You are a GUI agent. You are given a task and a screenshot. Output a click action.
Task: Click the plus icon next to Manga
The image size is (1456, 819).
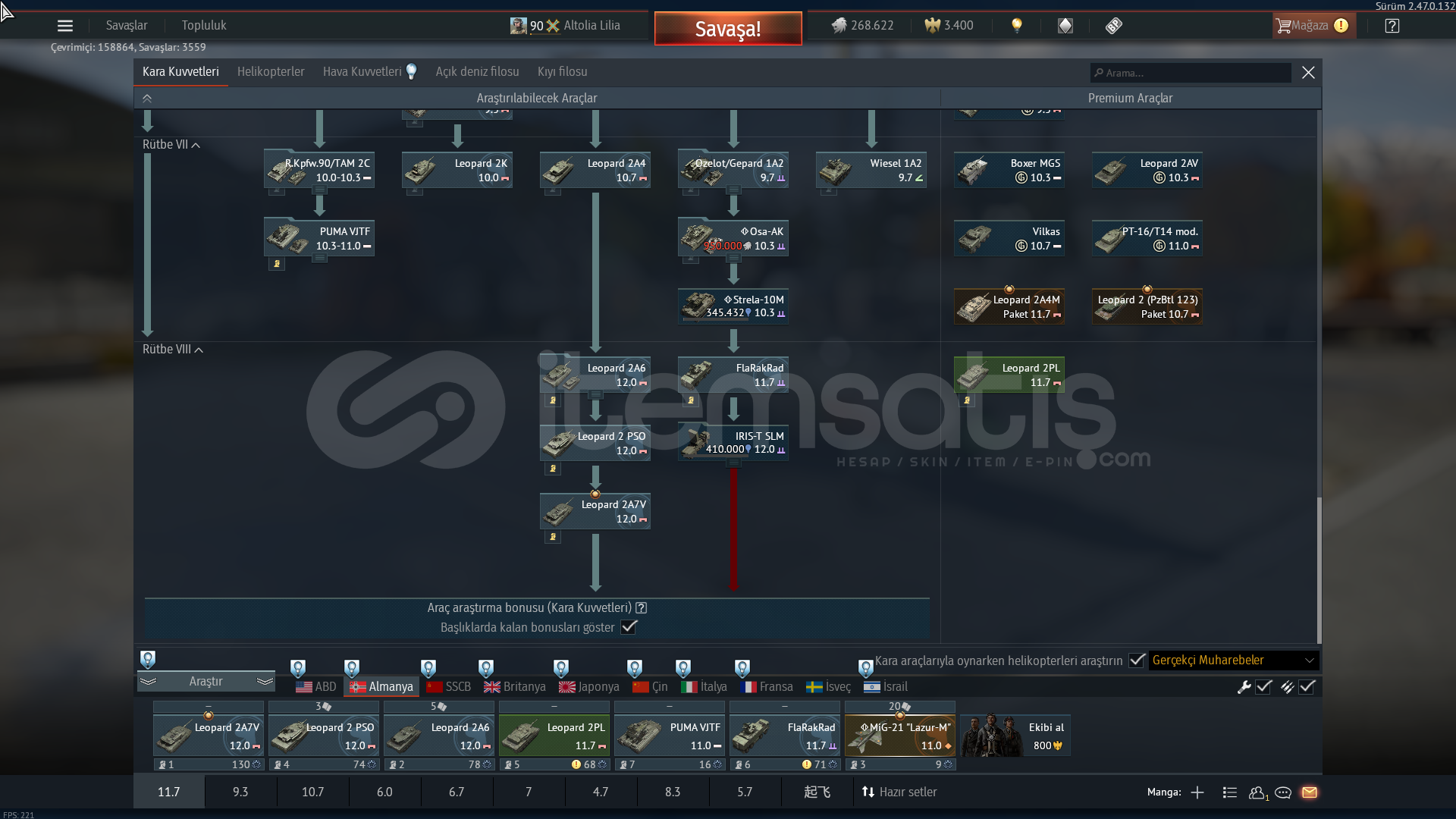[1197, 792]
